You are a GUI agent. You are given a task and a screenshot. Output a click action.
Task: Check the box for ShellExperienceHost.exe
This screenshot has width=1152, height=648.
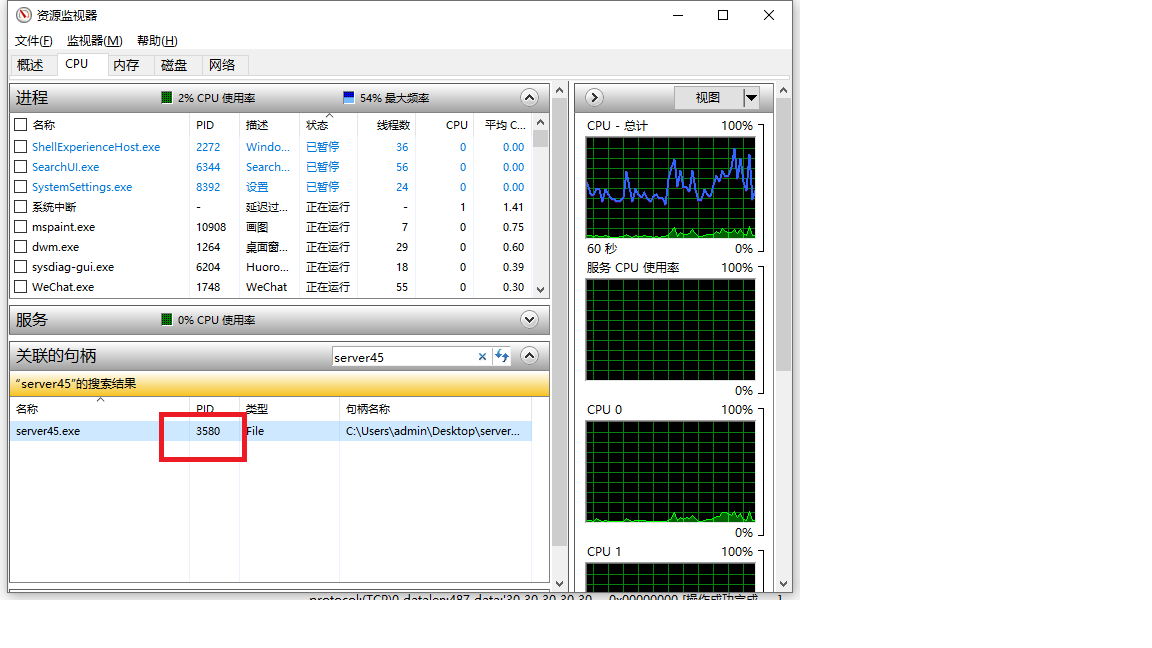click(21, 147)
